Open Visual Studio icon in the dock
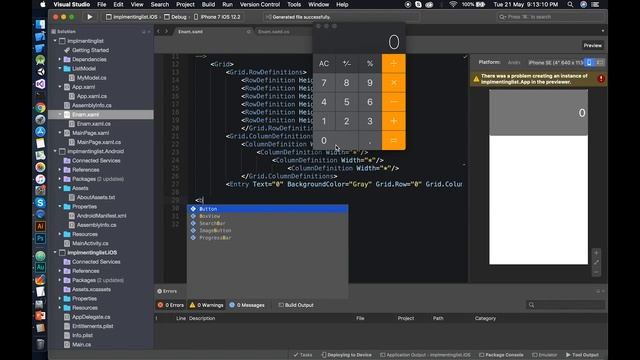640x360 pixels. pos(40,84)
